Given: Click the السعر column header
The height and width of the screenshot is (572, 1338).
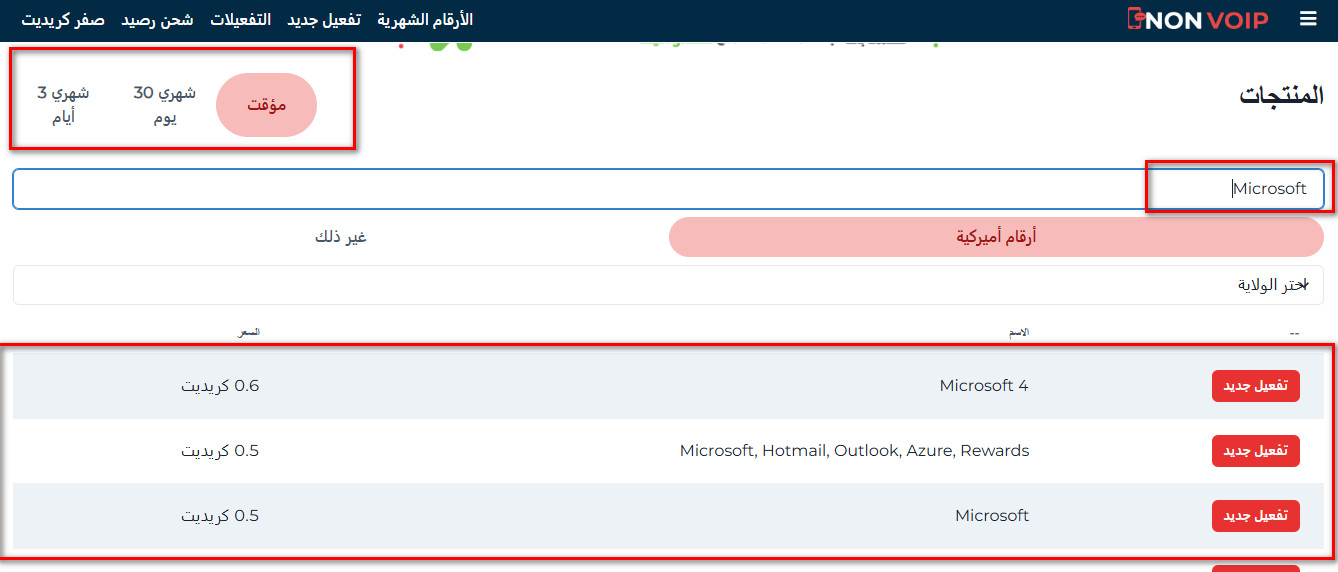Looking at the screenshot, I should (x=248, y=332).
